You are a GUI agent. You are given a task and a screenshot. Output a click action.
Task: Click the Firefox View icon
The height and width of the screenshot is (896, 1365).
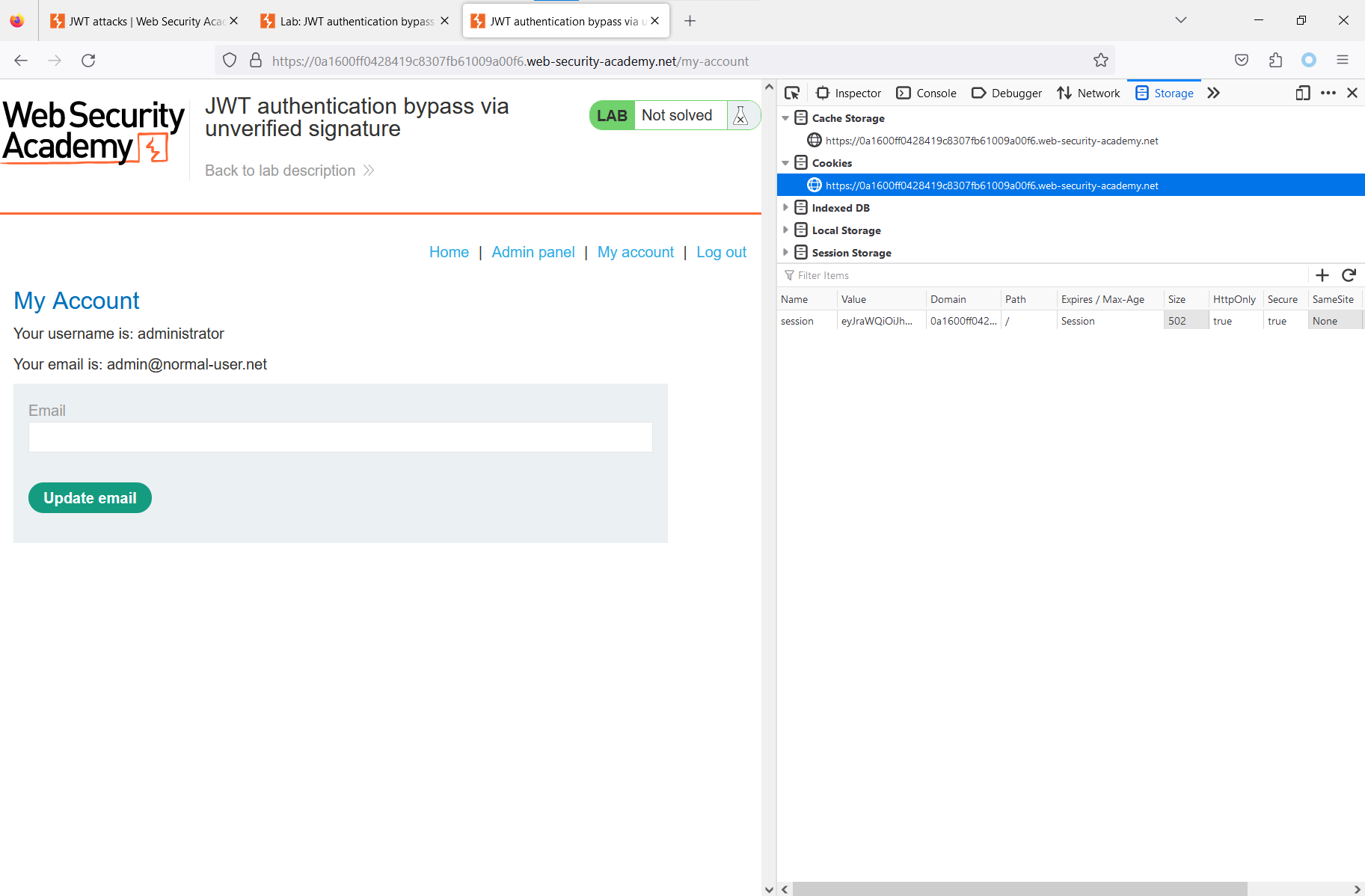(16, 21)
